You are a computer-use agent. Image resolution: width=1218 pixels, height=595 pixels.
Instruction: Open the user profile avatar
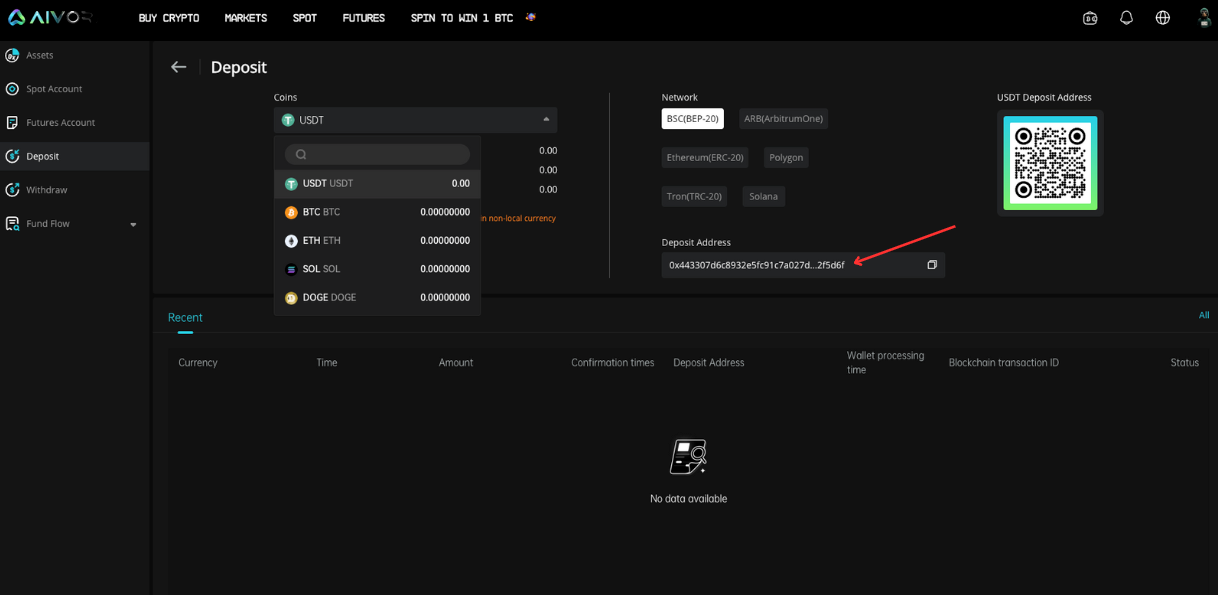point(1204,17)
